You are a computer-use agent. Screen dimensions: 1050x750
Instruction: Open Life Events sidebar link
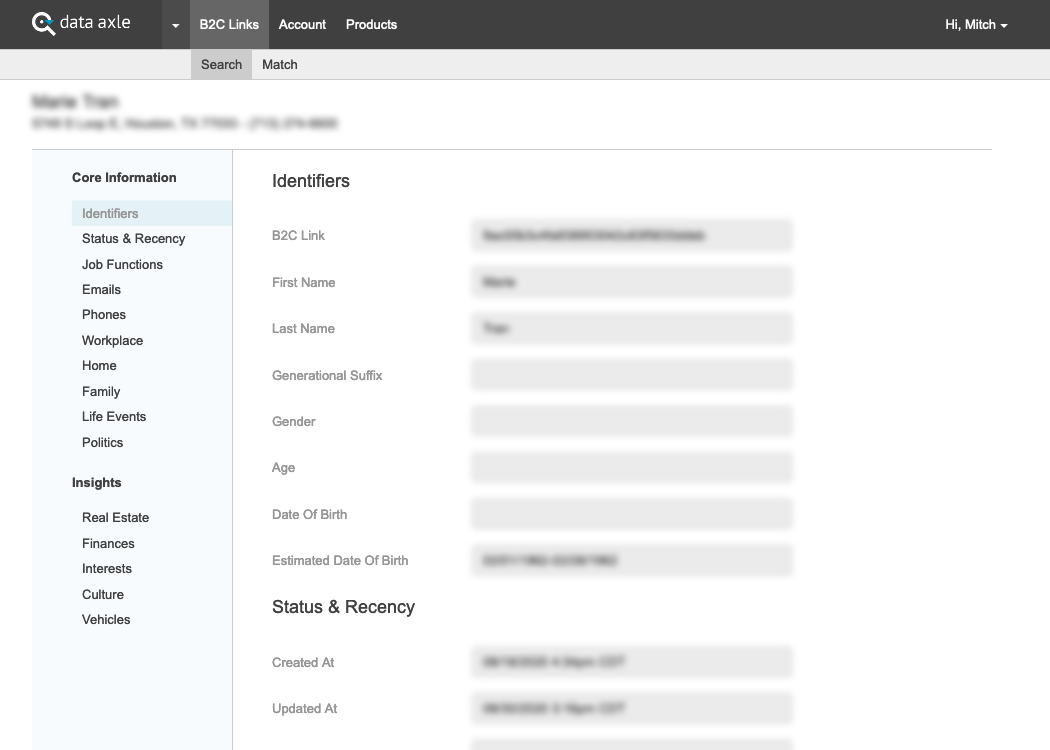pos(114,416)
